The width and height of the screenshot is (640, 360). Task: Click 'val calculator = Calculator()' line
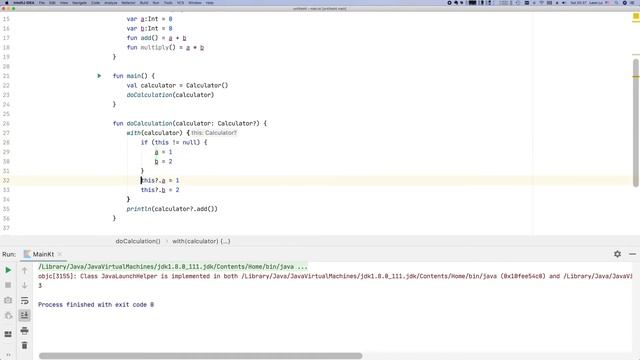click(177, 85)
